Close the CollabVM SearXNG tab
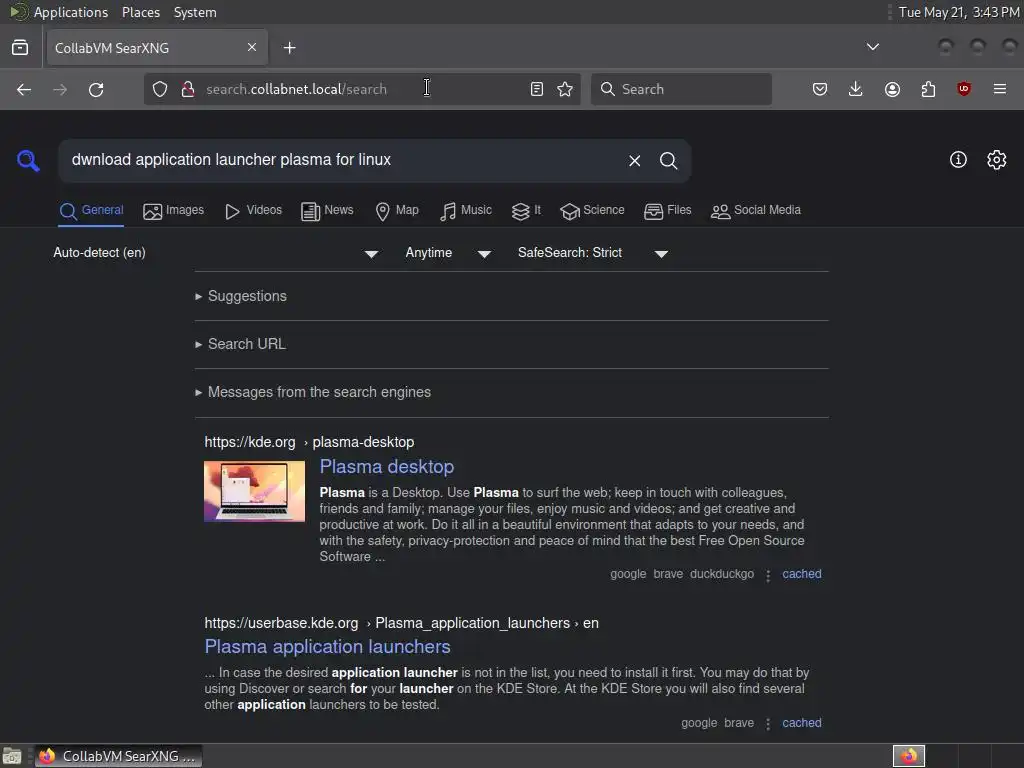 [252, 47]
